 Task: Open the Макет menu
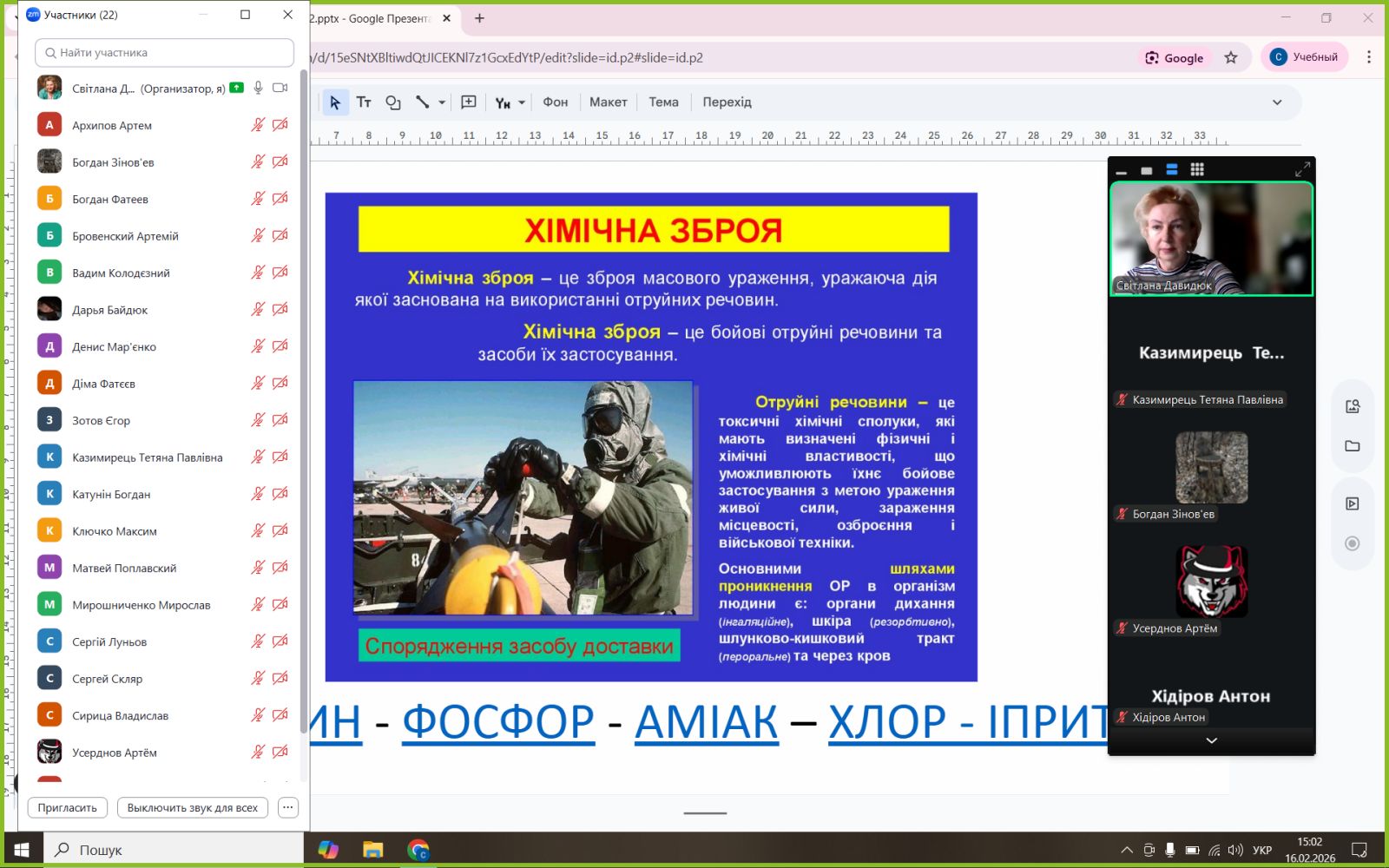click(608, 102)
